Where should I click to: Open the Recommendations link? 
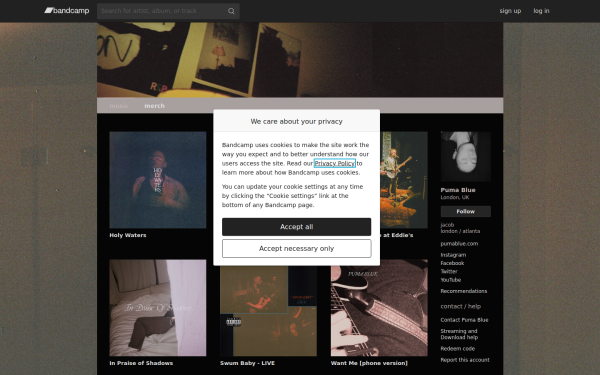point(464,291)
